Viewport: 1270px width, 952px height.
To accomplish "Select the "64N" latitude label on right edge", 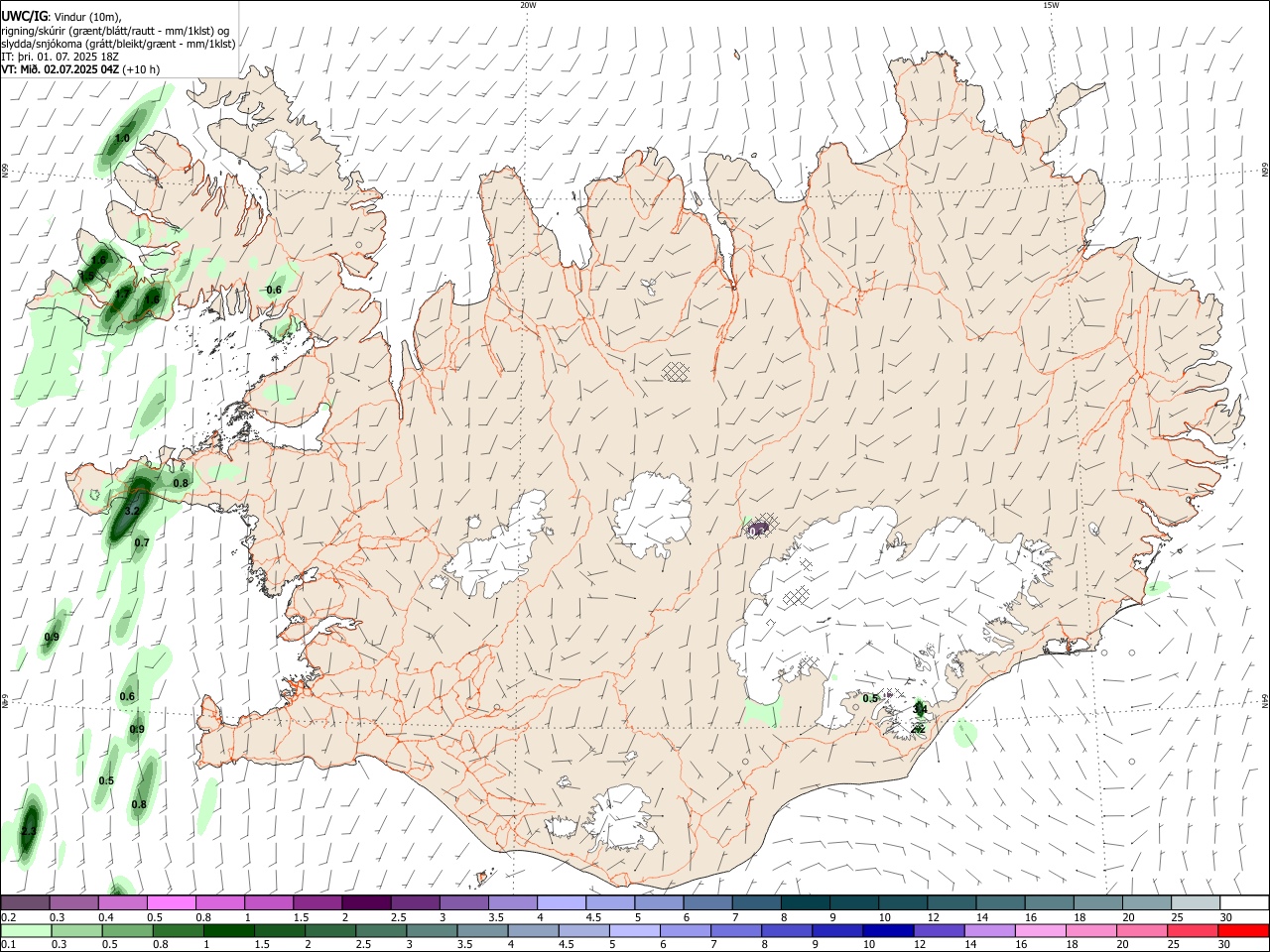I will click(x=1265, y=700).
